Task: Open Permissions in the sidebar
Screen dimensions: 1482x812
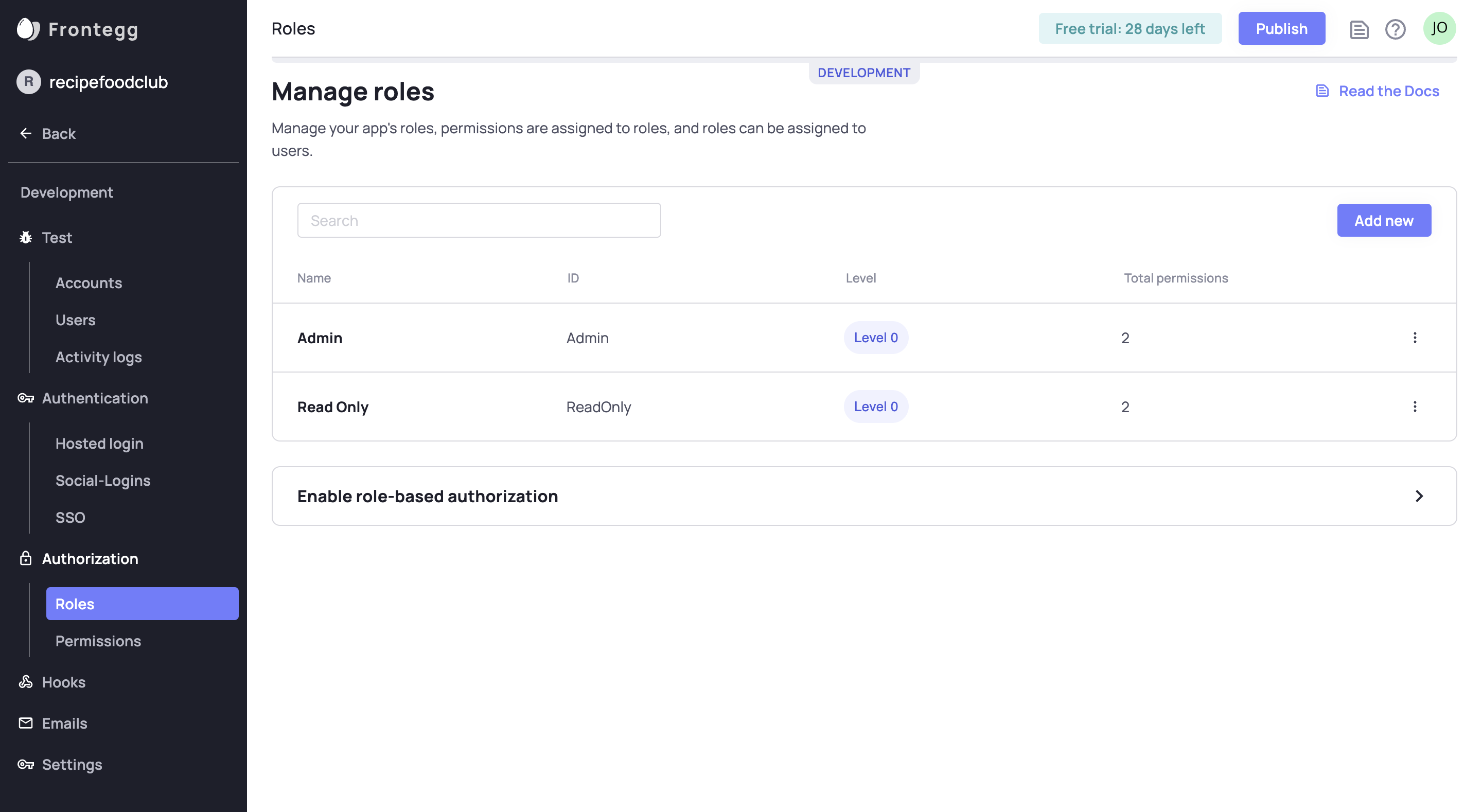Action: (x=98, y=641)
